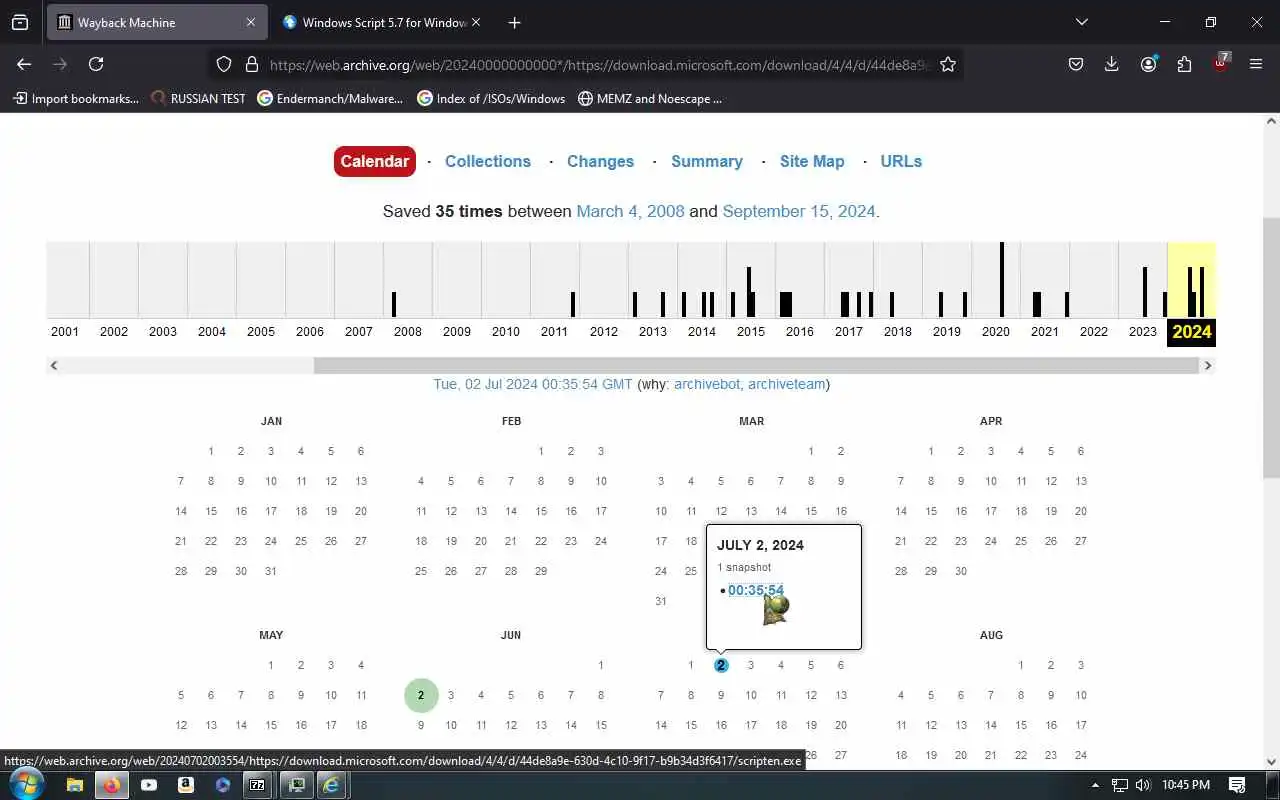Open the 10:45 PM taskbar clock
Image resolution: width=1280 pixels, height=800 pixels.
tap(1186, 785)
